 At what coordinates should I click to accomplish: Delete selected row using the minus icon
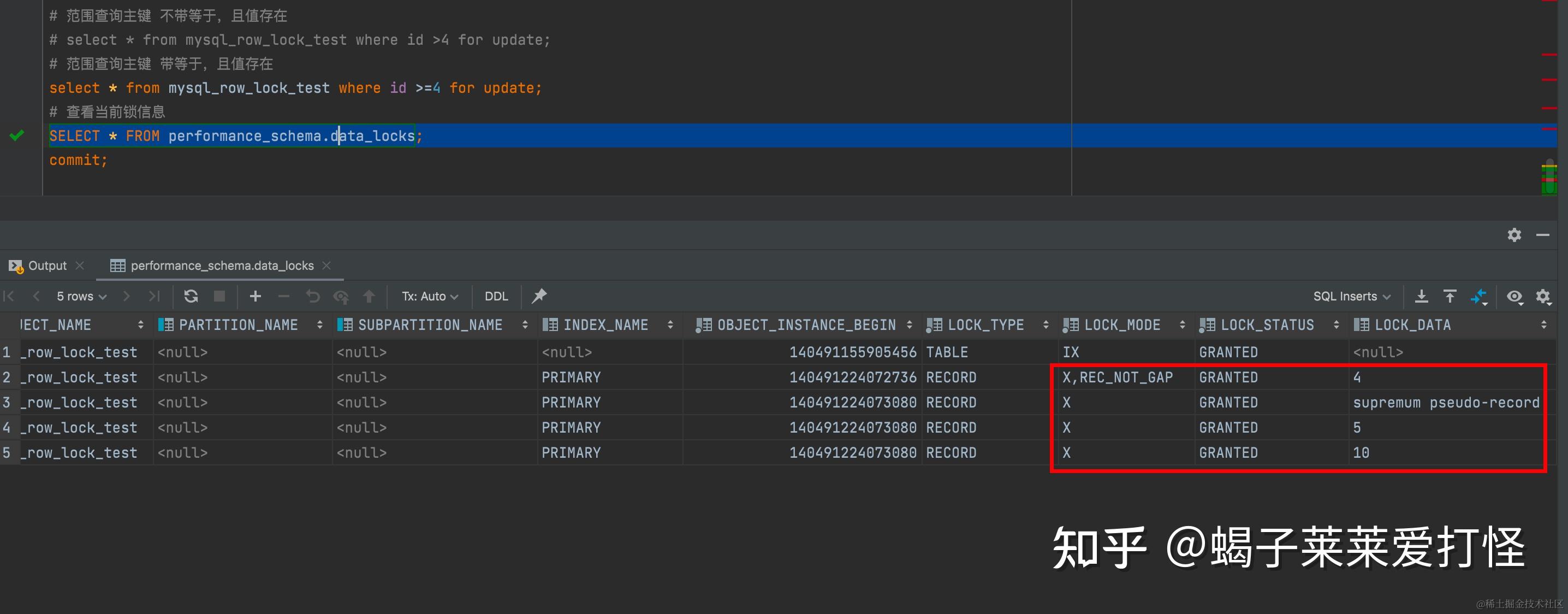point(284,296)
